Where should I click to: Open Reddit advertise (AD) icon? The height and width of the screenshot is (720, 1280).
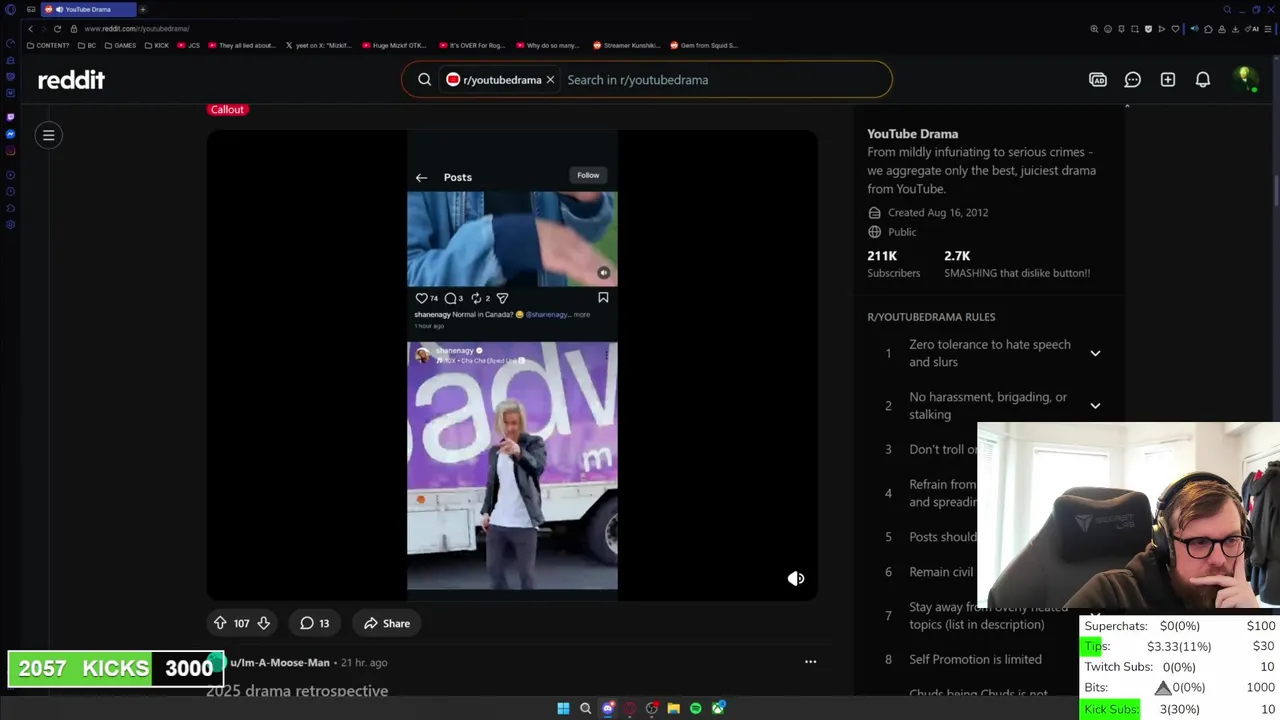pos(1098,80)
